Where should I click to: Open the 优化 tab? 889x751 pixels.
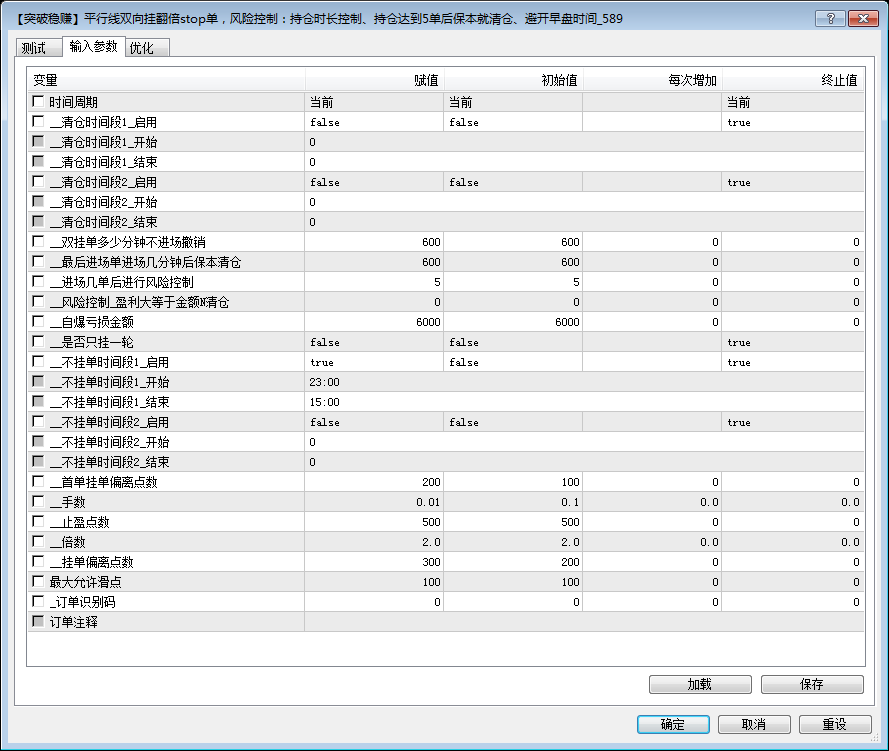pos(147,48)
